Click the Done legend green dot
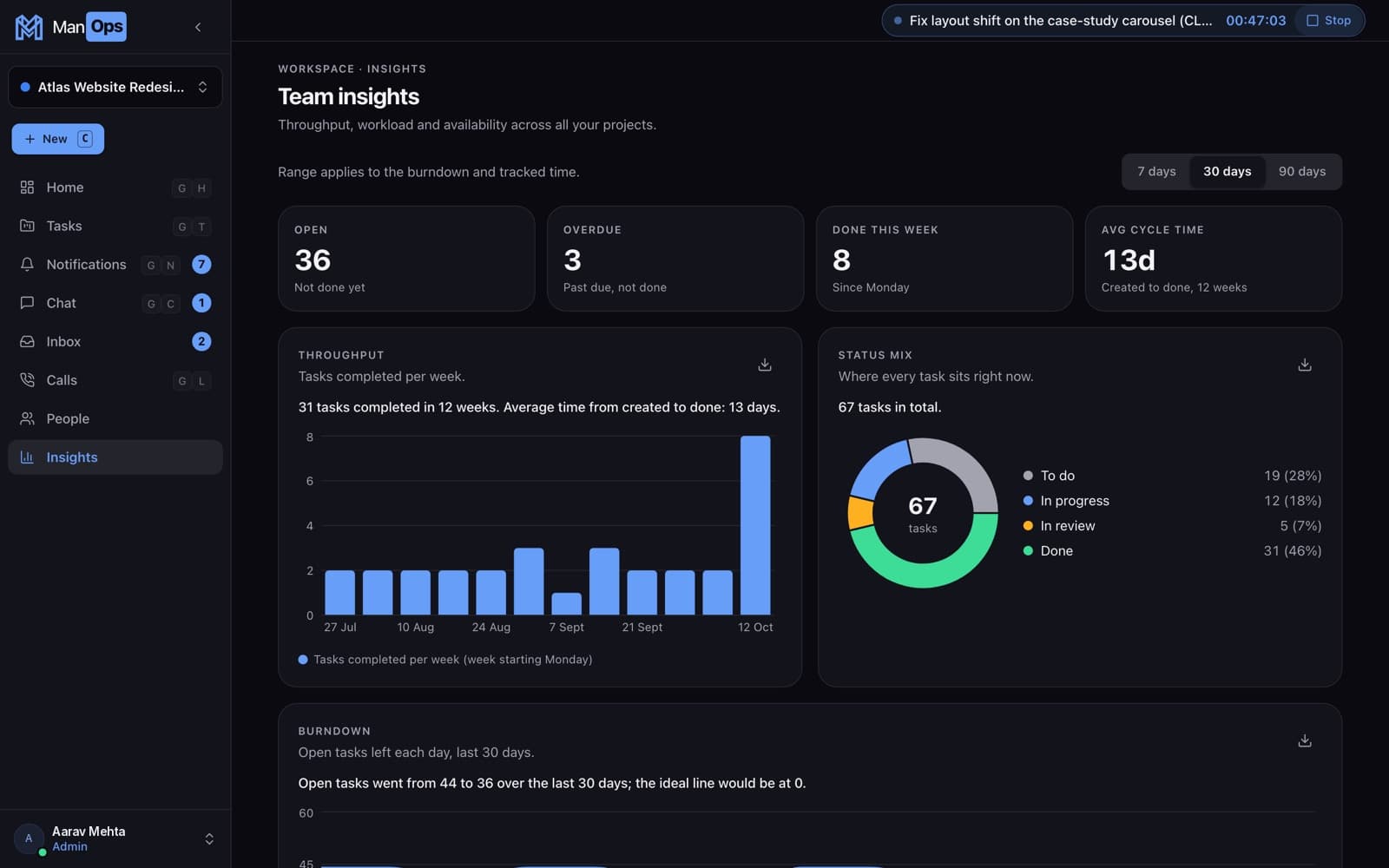The width and height of the screenshot is (1389, 868). tap(1028, 551)
